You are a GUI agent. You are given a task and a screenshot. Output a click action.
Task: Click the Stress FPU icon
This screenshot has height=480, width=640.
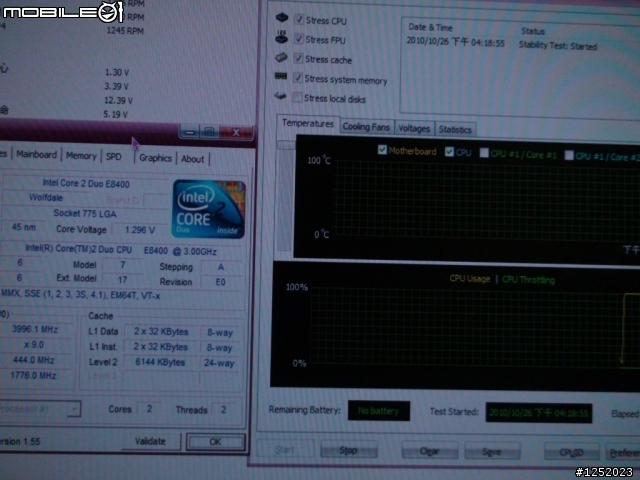click(281, 37)
